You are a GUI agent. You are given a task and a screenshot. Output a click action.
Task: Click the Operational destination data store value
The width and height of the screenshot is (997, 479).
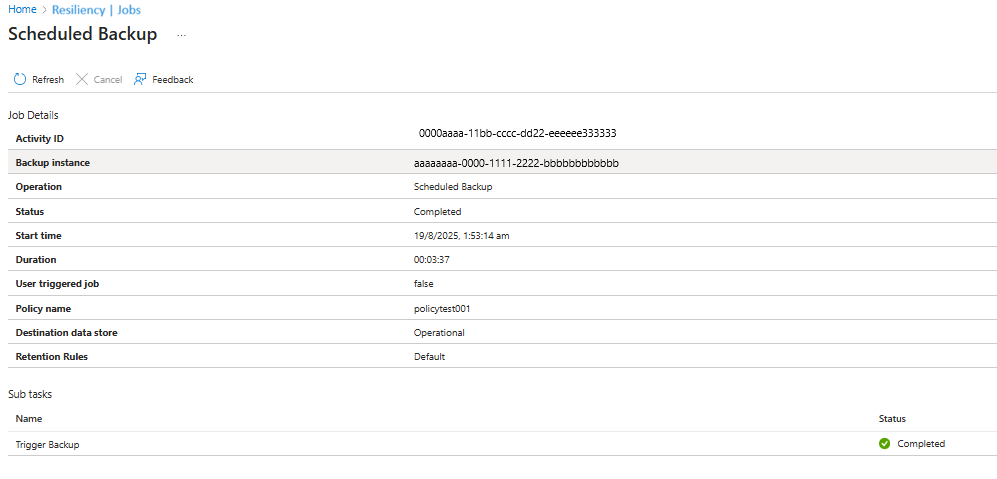click(x=439, y=333)
